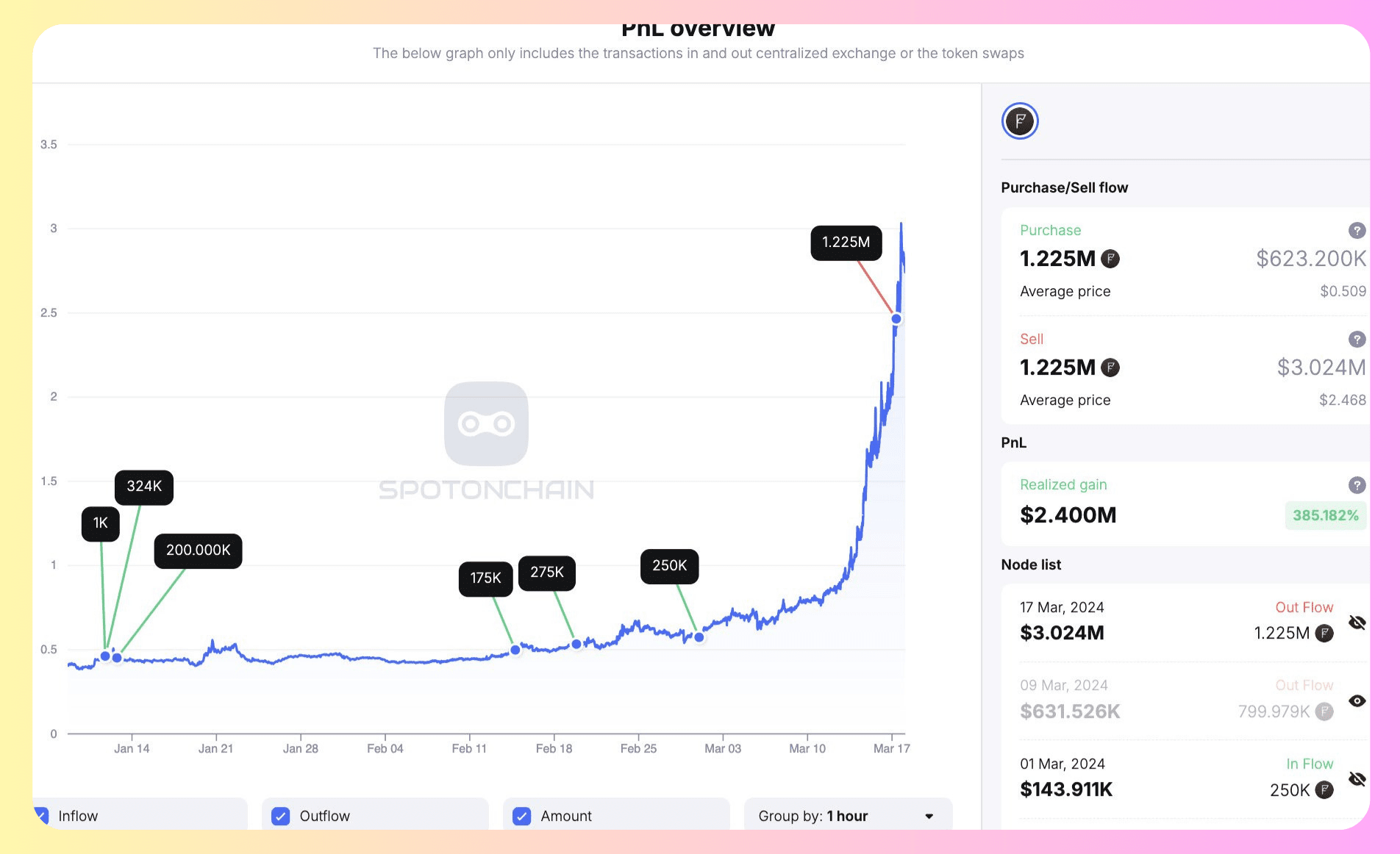Image resolution: width=1400 pixels, height=854 pixels.
Task: Click the Realized gain help question mark icon
Action: [x=1357, y=484]
